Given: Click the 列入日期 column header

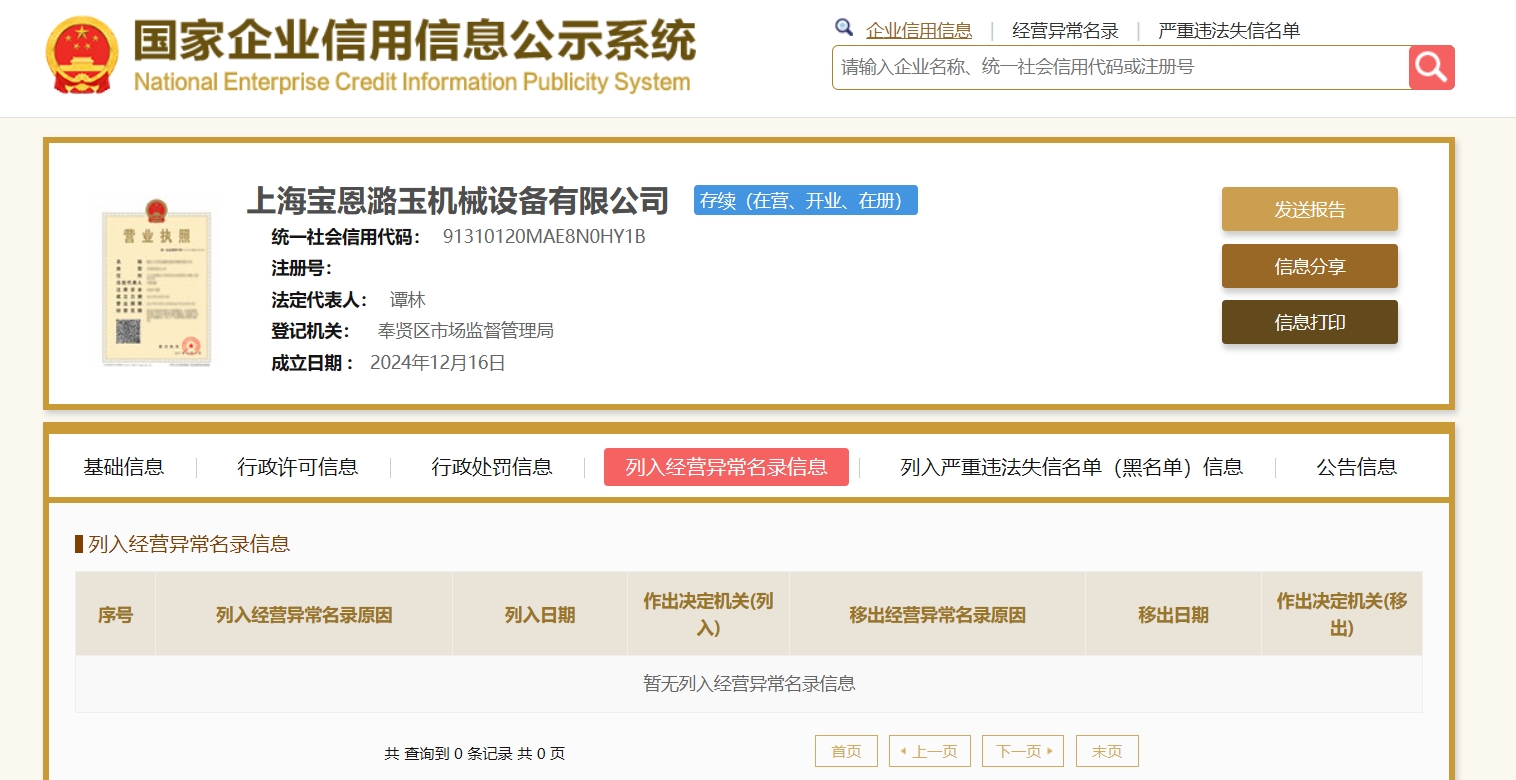Looking at the screenshot, I should [x=540, y=615].
